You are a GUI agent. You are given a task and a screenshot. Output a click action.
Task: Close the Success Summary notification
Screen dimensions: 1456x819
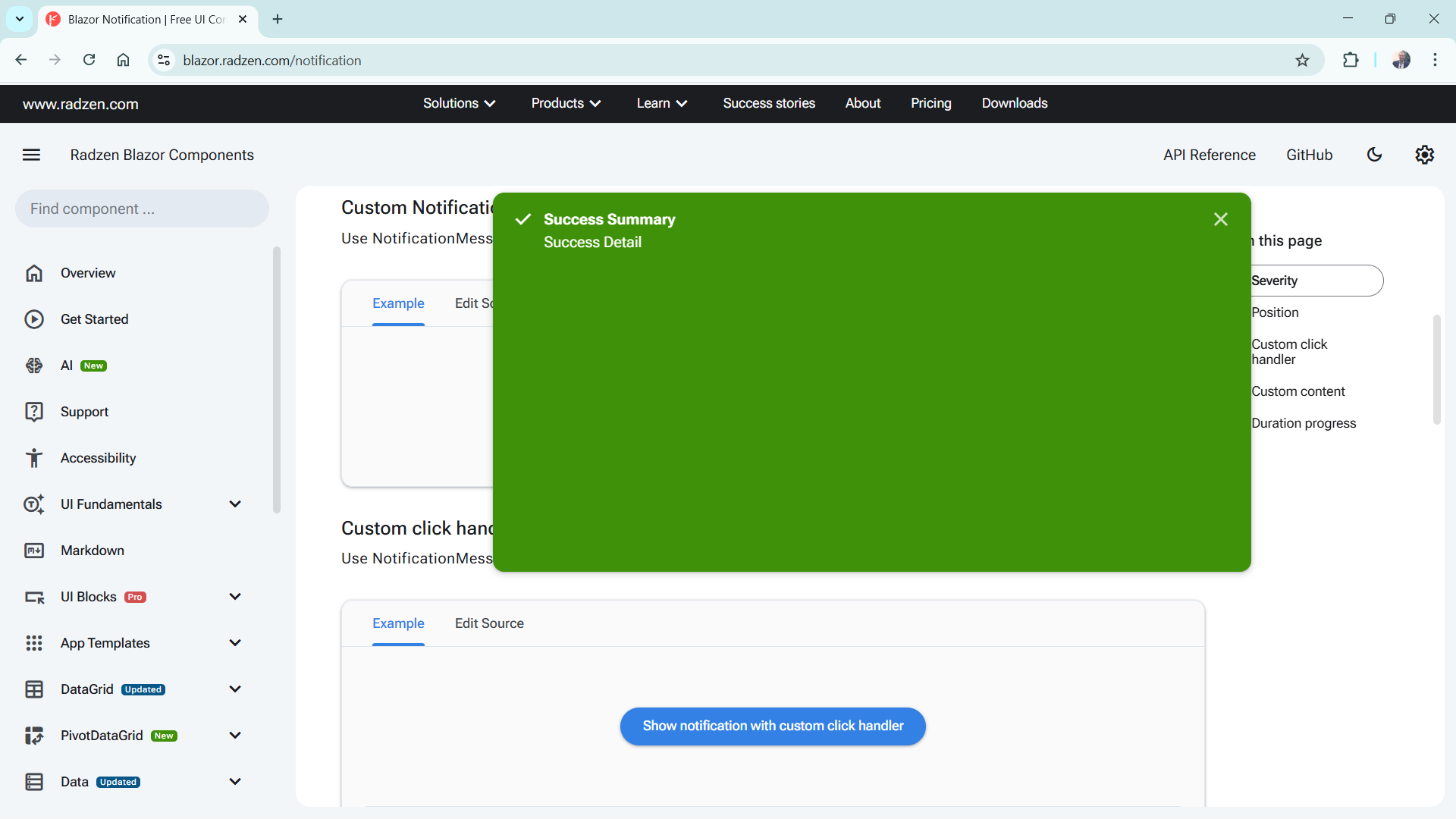tap(1220, 219)
